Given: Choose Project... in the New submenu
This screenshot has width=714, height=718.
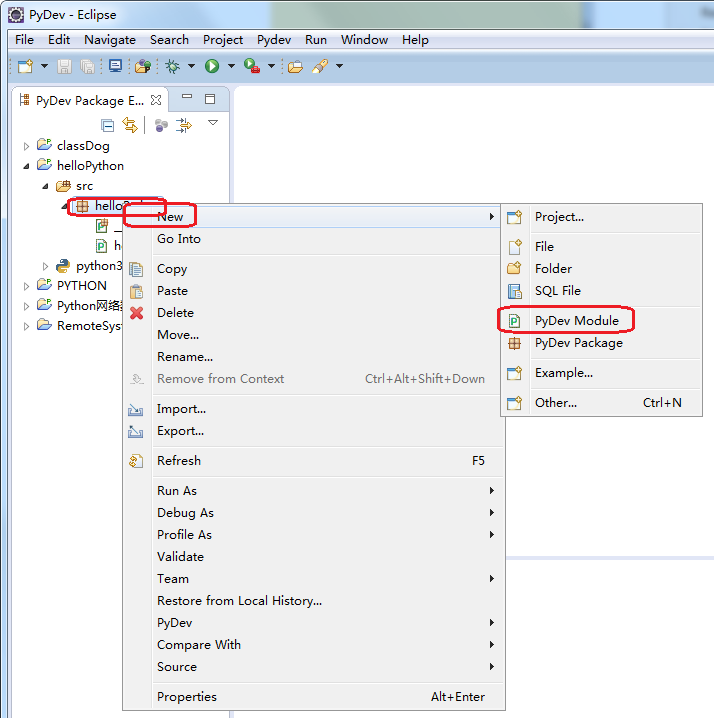Looking at the screenshot, I should pyautogui.click(x=601, y=217).
